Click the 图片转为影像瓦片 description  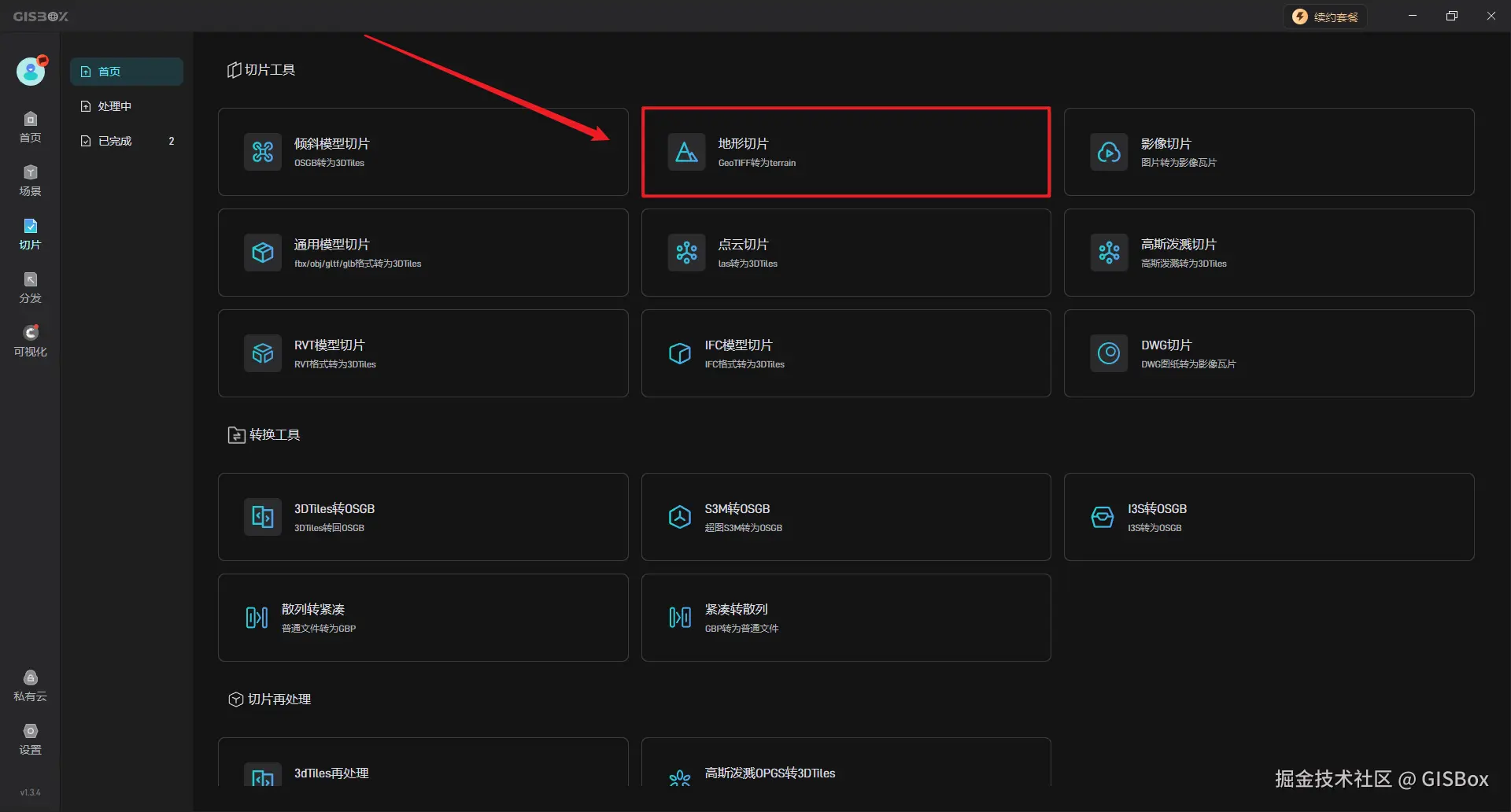(x=1179, y=163)
